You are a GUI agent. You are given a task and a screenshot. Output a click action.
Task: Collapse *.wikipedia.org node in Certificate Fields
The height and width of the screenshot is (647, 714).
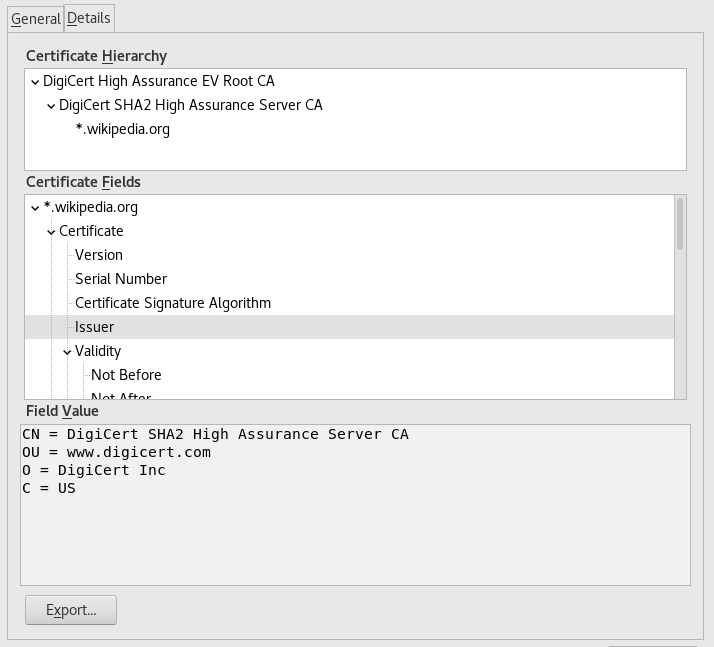click(x=35, y=208)
